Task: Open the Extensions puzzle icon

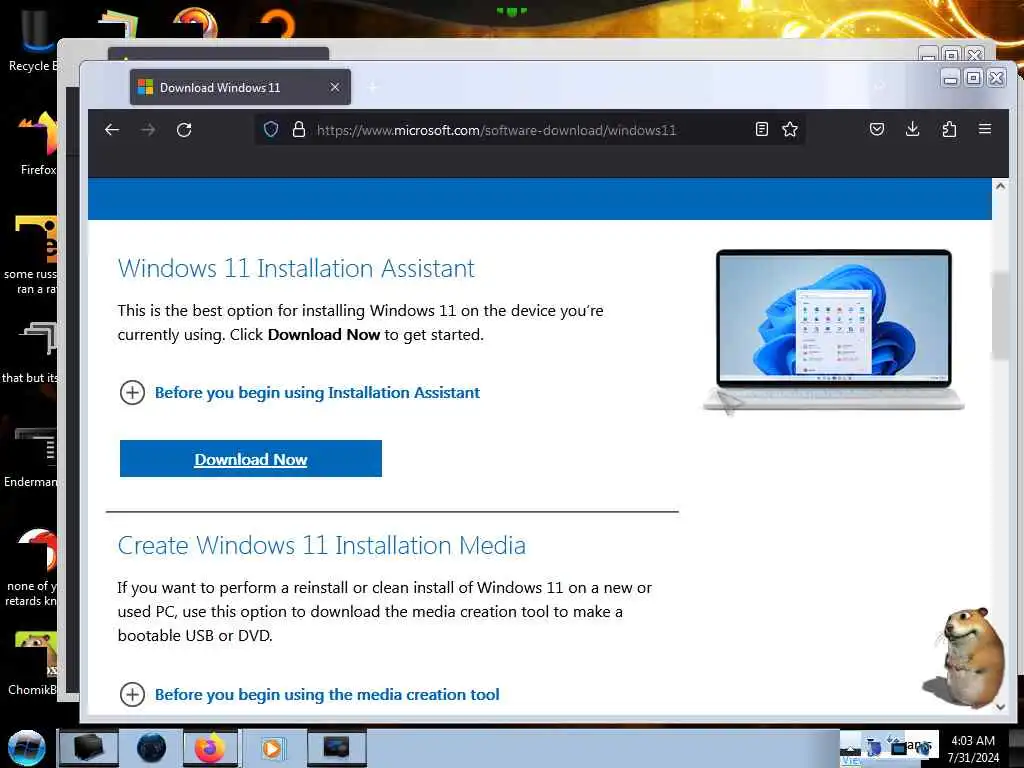Action: tap(949, 129)
